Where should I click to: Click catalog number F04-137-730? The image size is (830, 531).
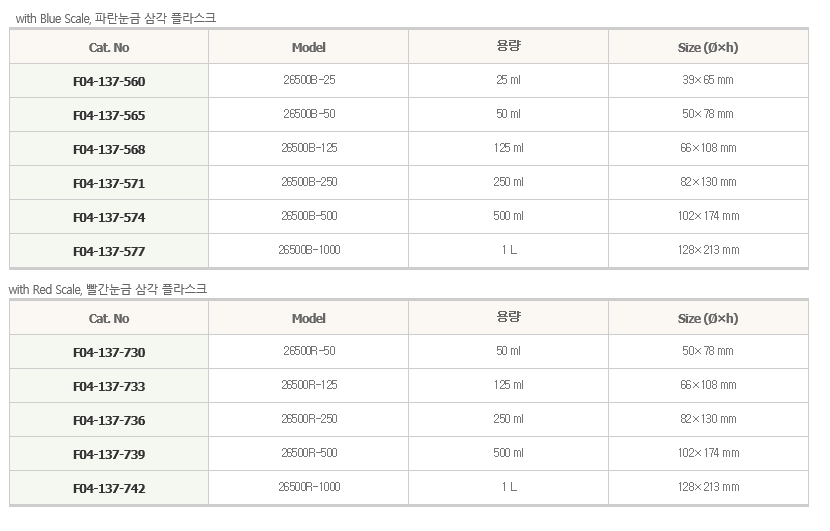pyautogui.click(x=109, y=353)
